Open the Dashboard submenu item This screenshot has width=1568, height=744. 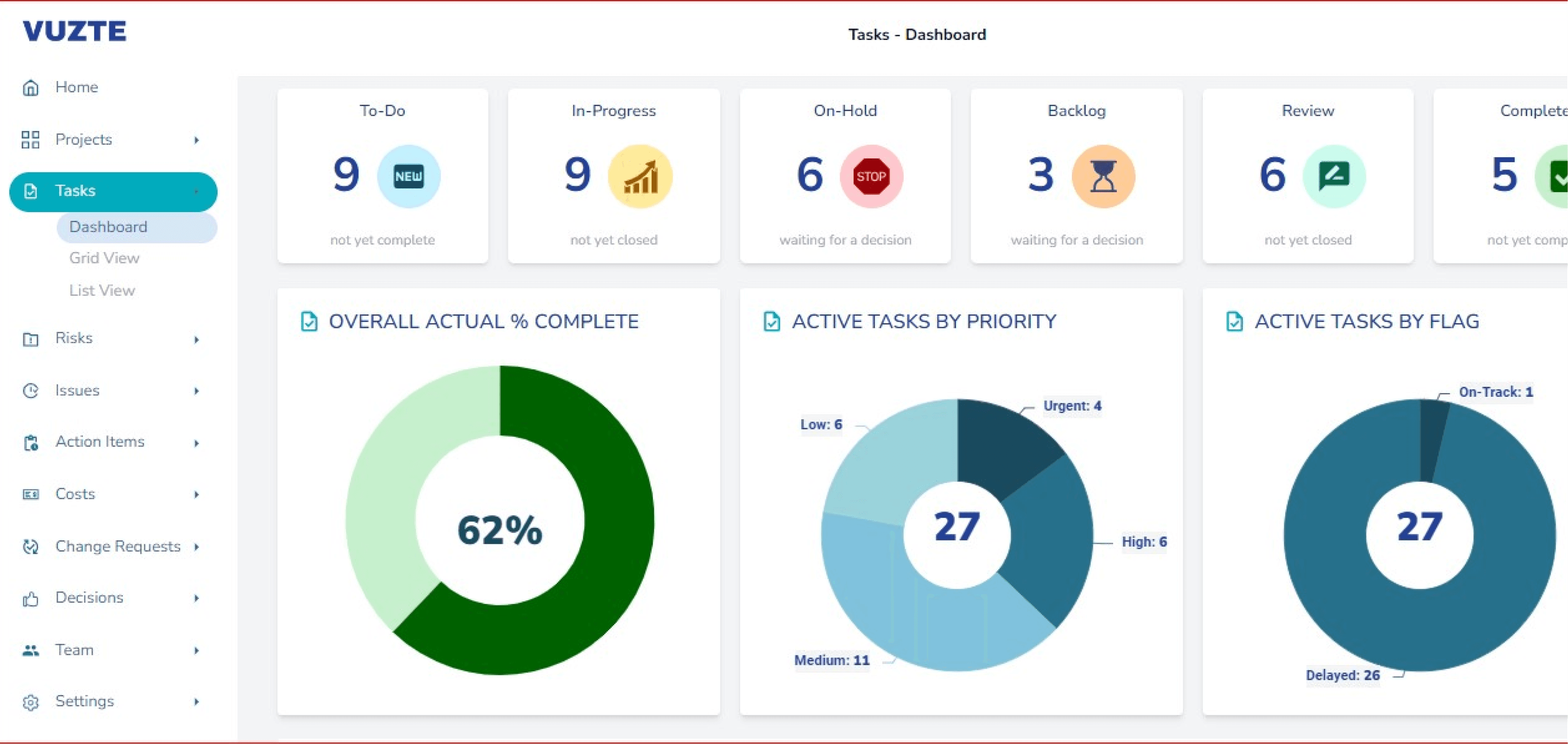pos(108,226)
